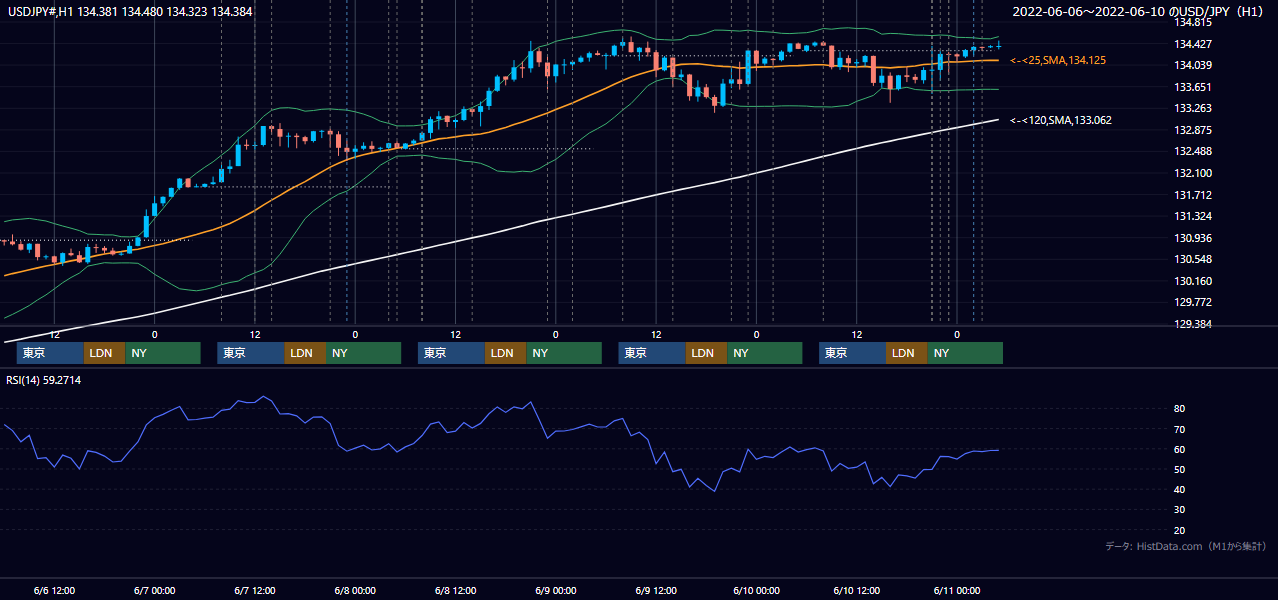The height and width of the screenshot is (600, 1278).
Task: Click RSI scale value 30
Action: [1179, 510]
